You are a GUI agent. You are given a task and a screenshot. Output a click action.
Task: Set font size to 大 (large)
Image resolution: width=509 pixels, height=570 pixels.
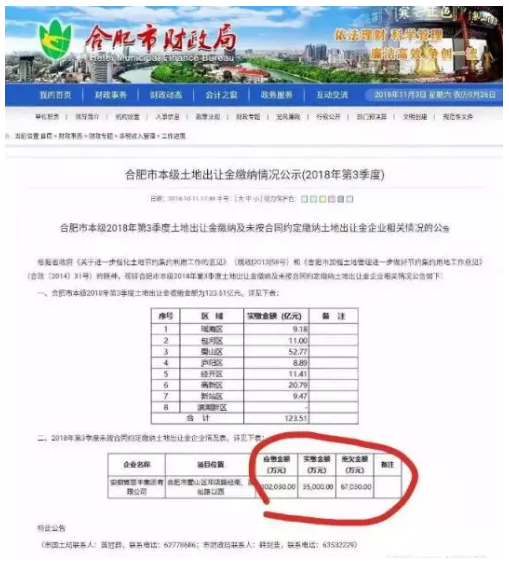(x=241, y=199)
